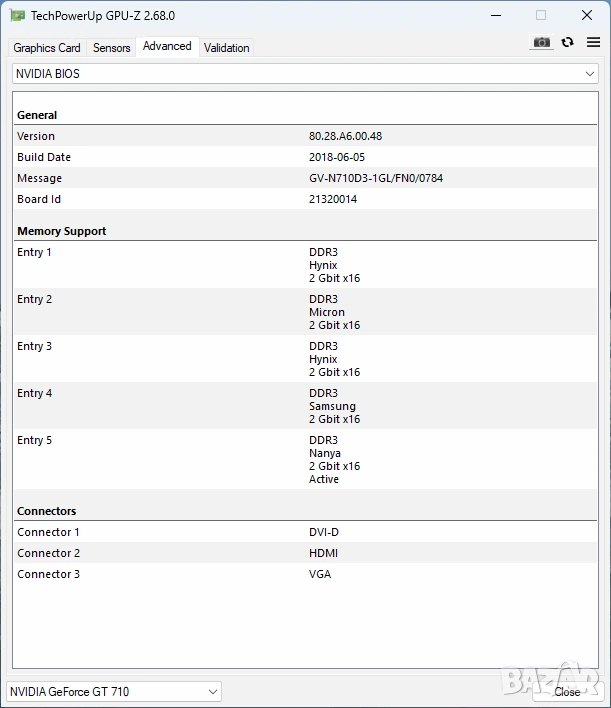Select the Connector 2 HDMI row

[304, 553]
